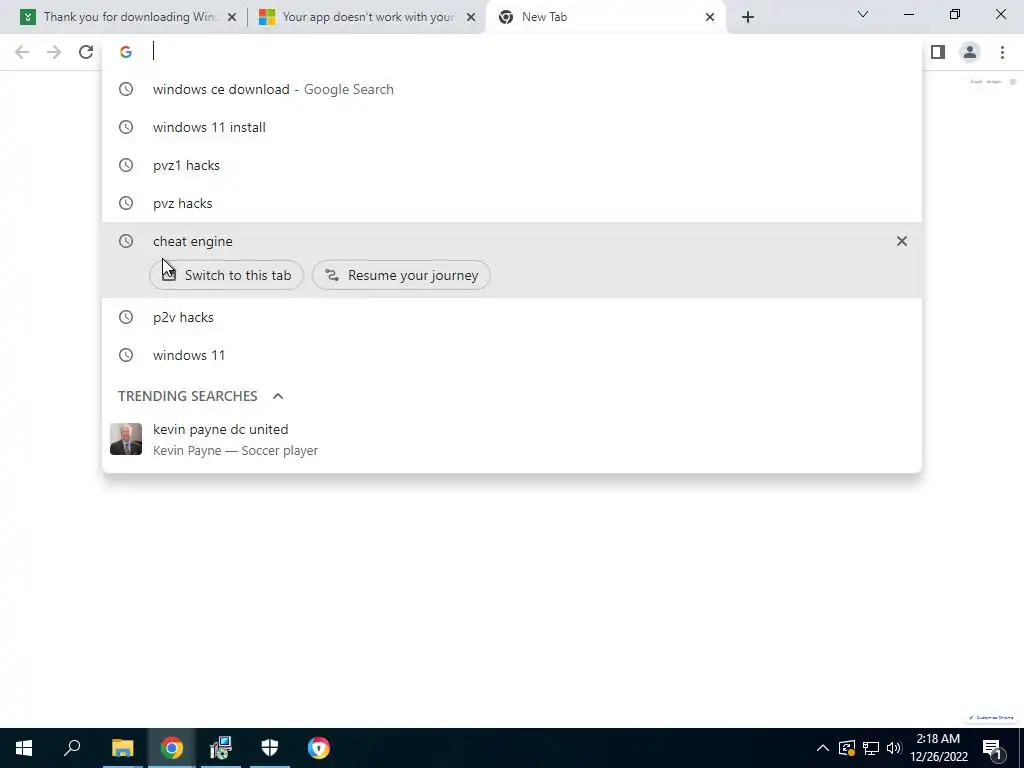Screen dimensions: 1024x768
Task: Click the Google icon in address bar
Action: point(126,52)
